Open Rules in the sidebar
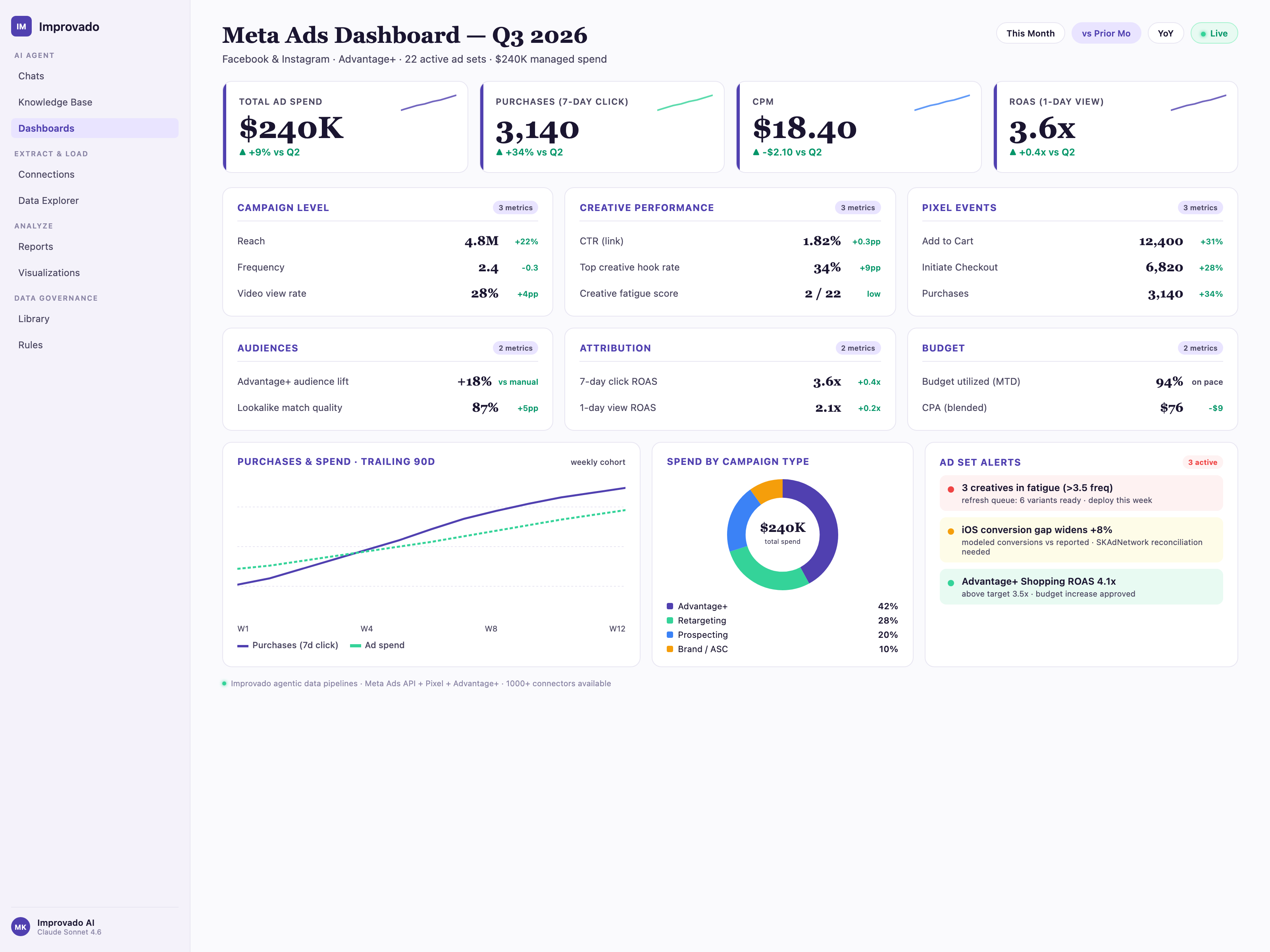Viewport: 1270px width, 952px height. [95, 345]
